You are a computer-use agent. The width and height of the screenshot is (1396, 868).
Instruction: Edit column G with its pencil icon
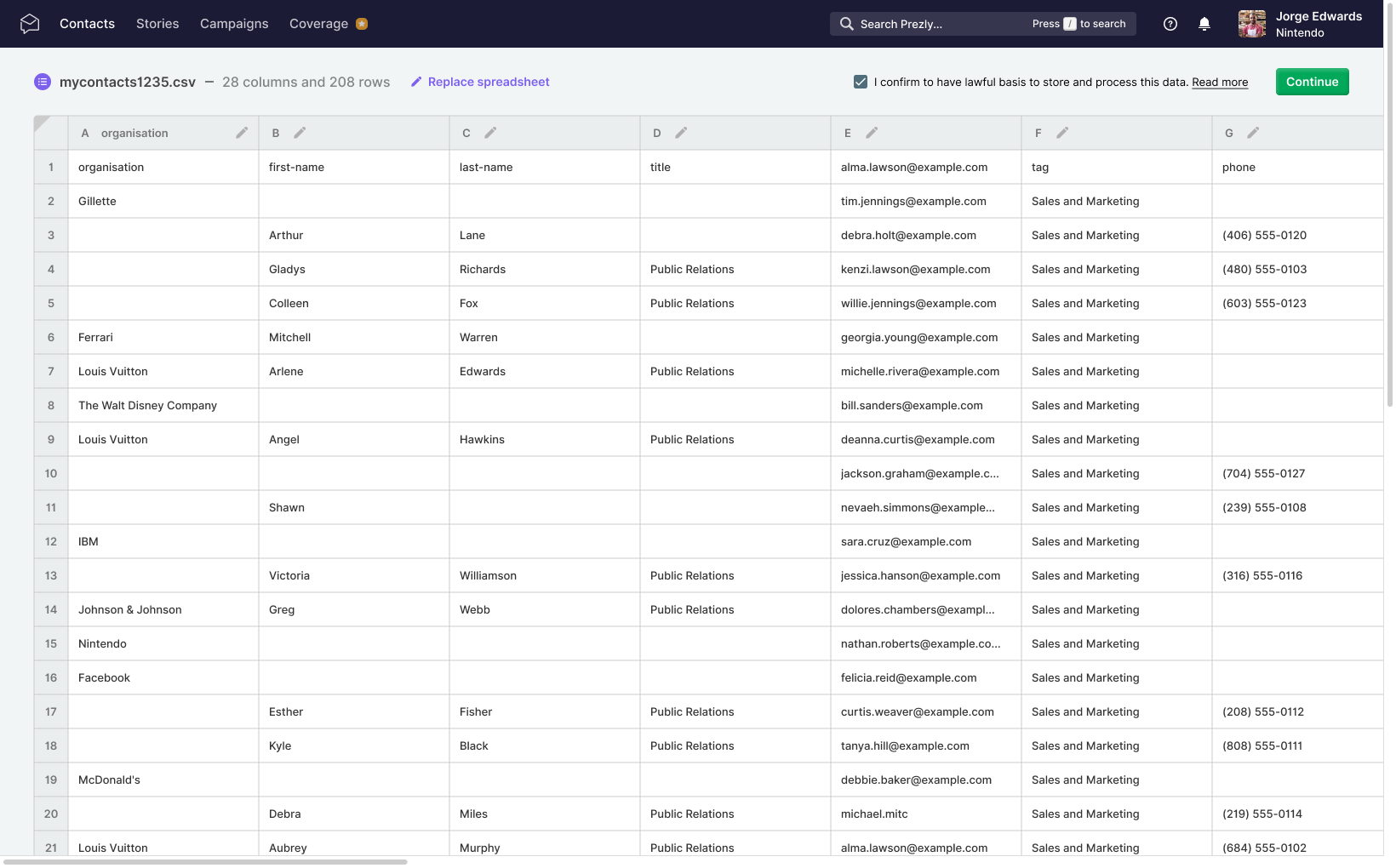click(1253, 133)
